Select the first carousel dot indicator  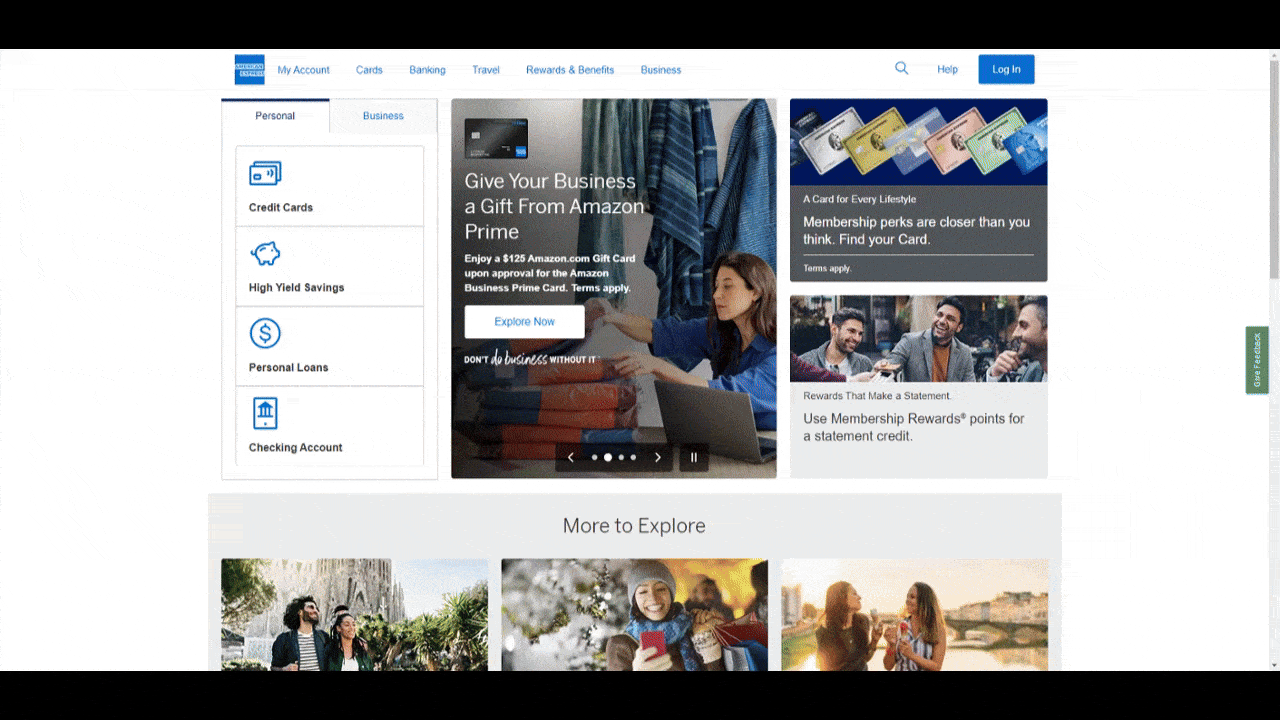pos(595,457)
